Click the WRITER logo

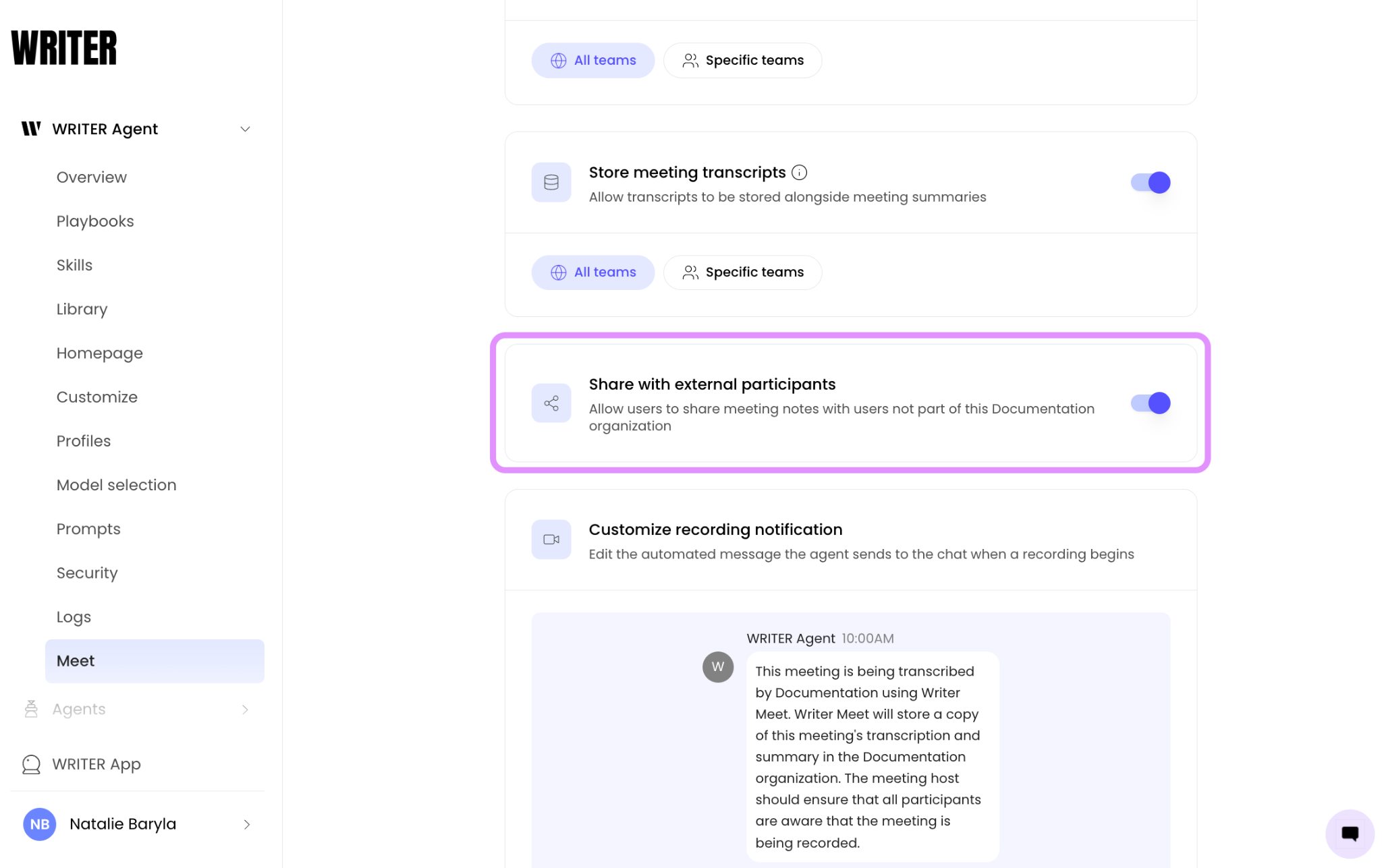tap(64, 48)
